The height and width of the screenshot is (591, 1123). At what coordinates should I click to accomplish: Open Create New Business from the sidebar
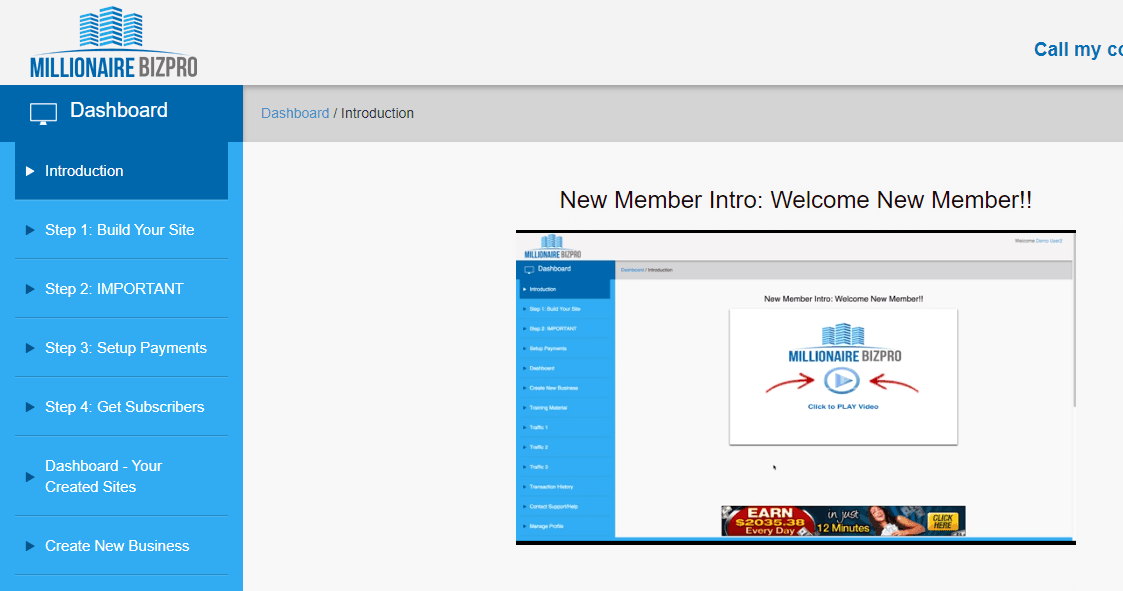point(121,546)
